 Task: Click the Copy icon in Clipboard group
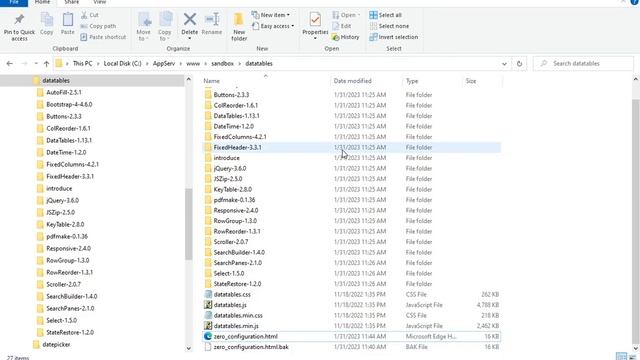tap(47, 20)
